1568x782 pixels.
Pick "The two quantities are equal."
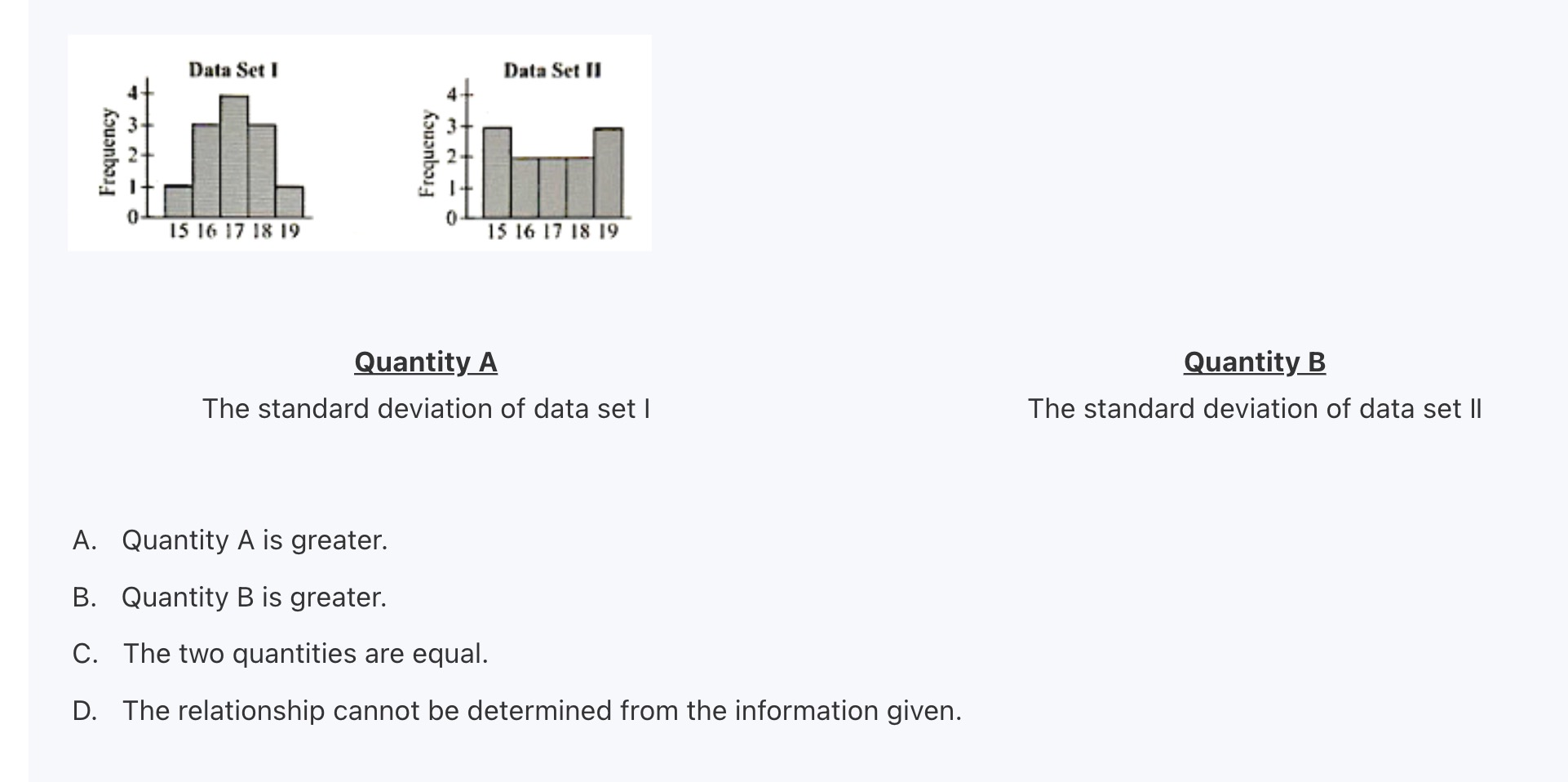[x=305, y=654]
